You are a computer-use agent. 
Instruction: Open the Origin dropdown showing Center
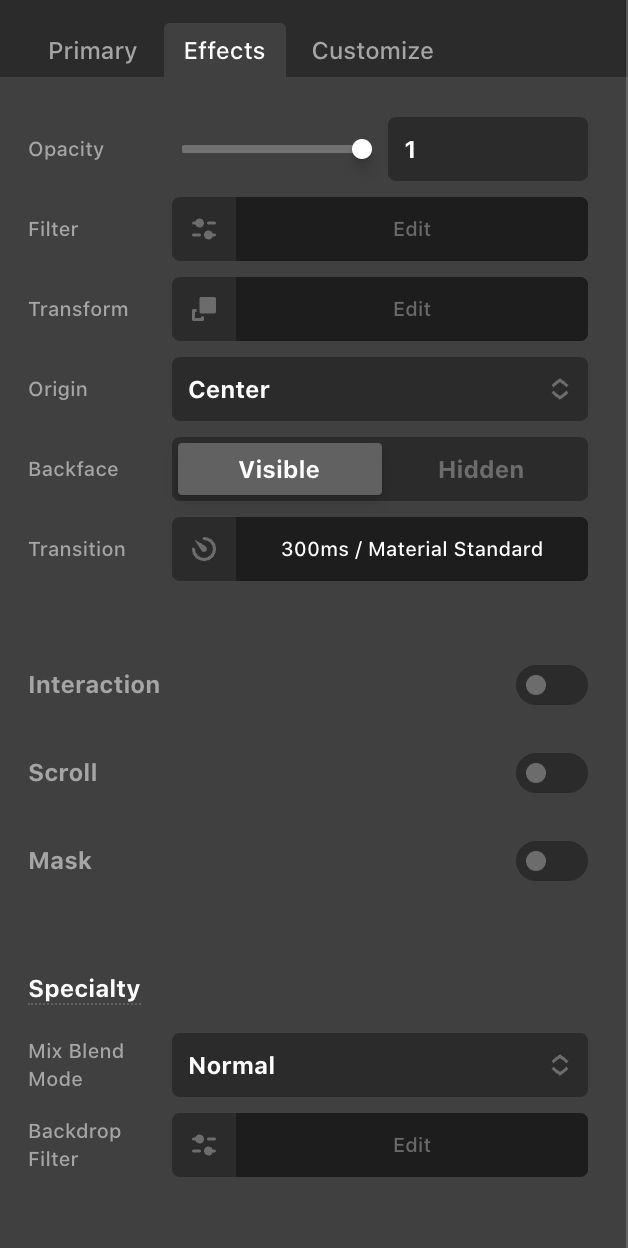pyautogui.click(x=380, y=389)
